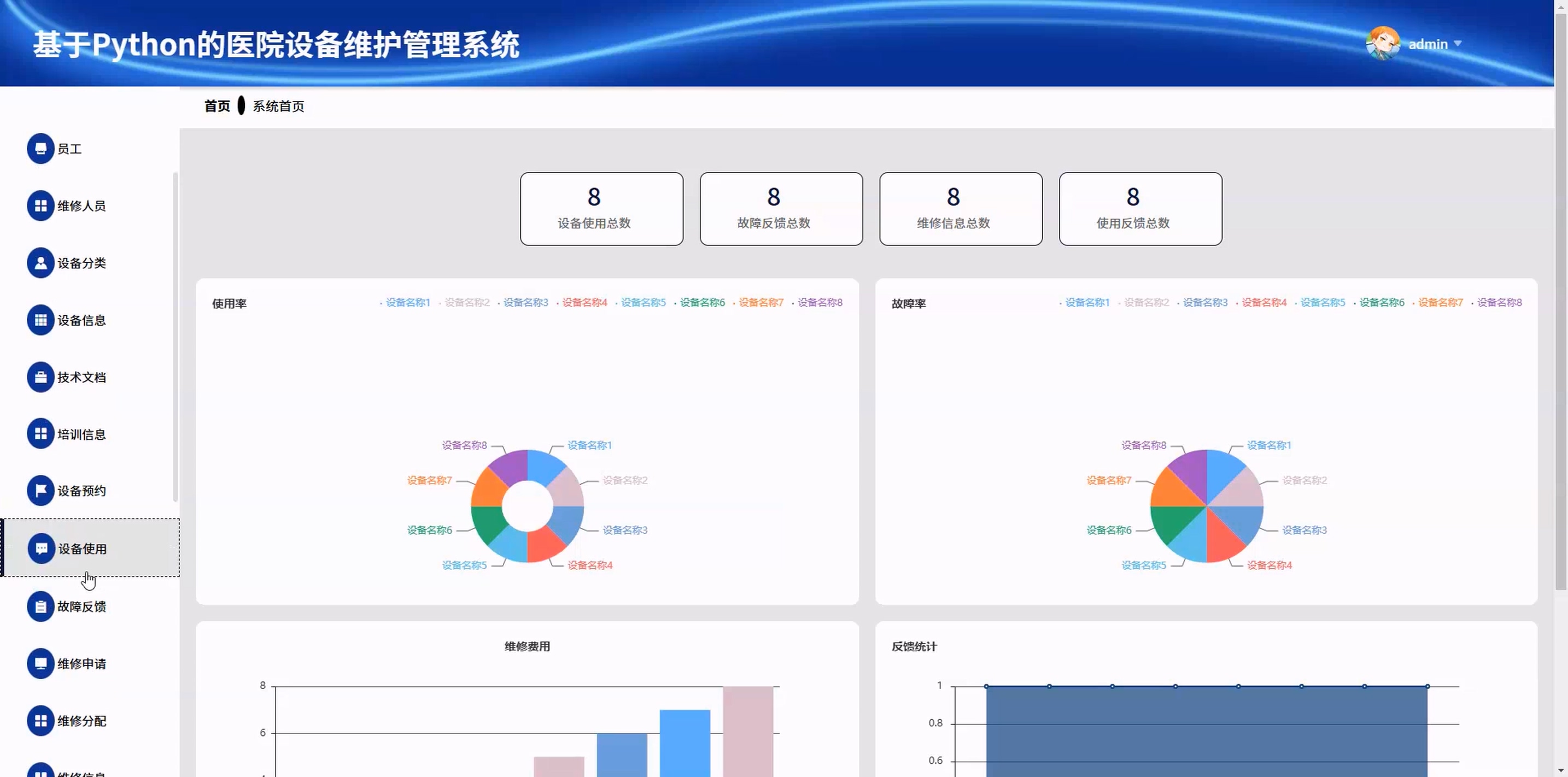
Task: Click the 员工 sidebar icon
Action: pos(40,149)
